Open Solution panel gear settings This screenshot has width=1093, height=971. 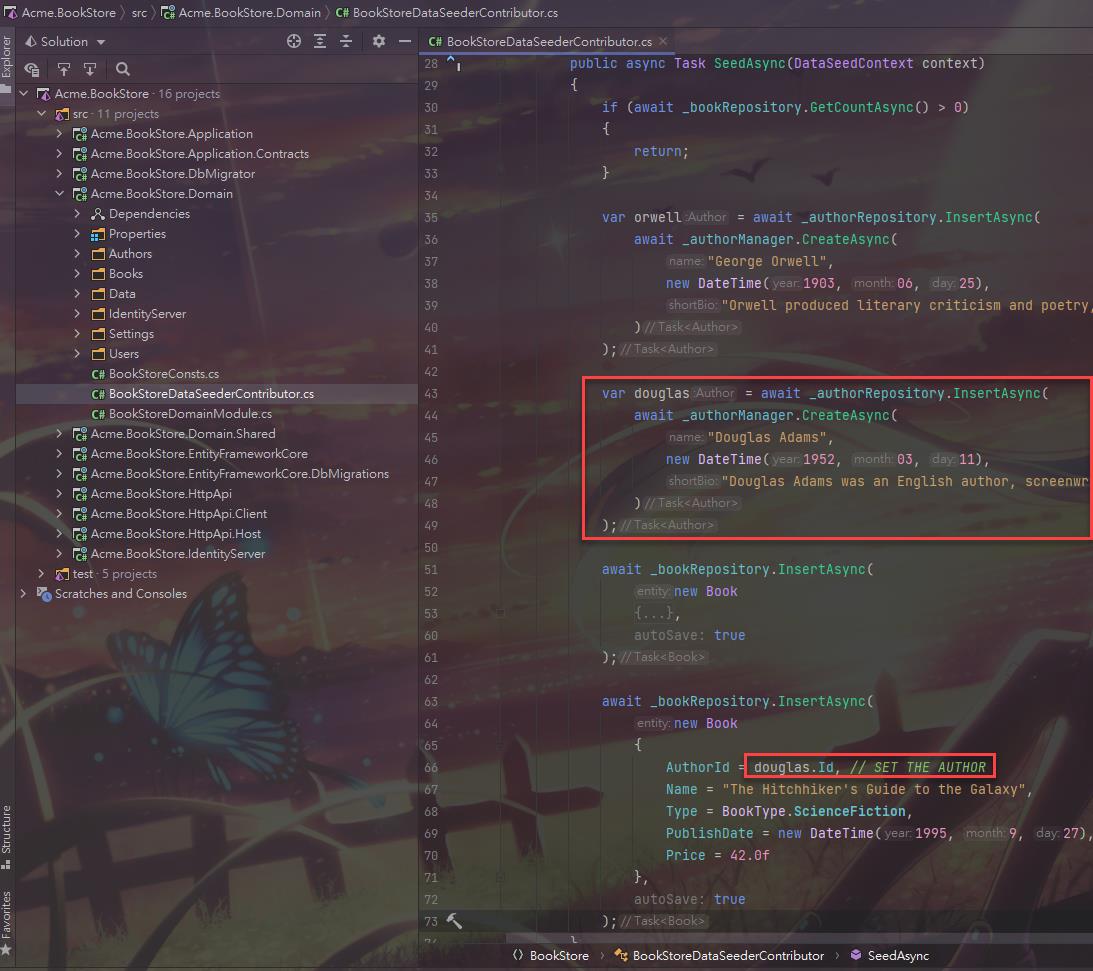tap(378, 41)
